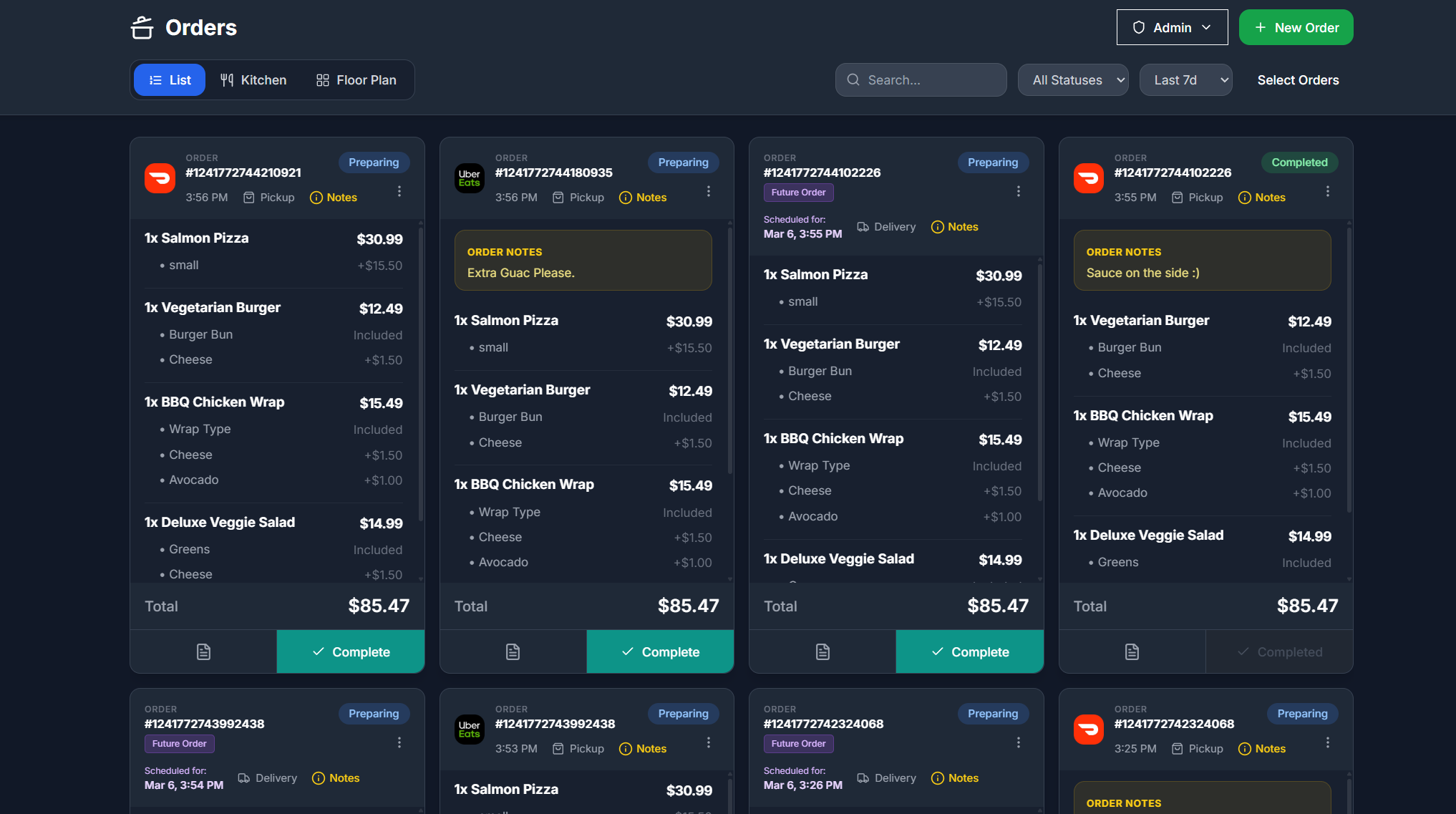
Task: Open Notes on order #1241772744210921
Action: coord(334,198)
